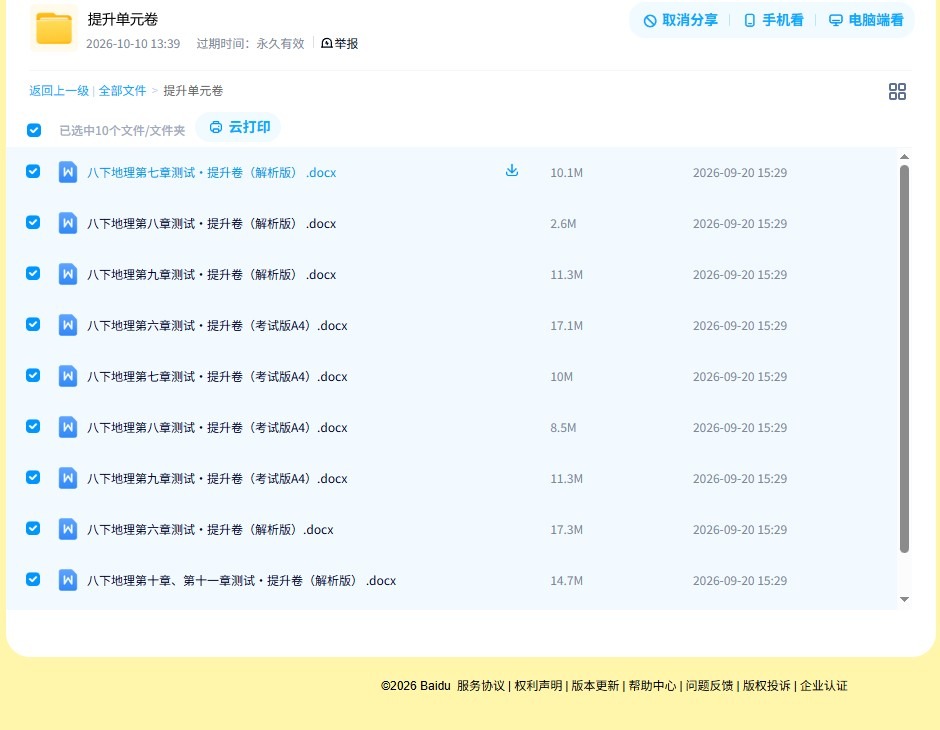Click Word icon of 八下地理第六章测试·提升卷（解析版）
Screen dimensions: 940x730
pos(68,529)
